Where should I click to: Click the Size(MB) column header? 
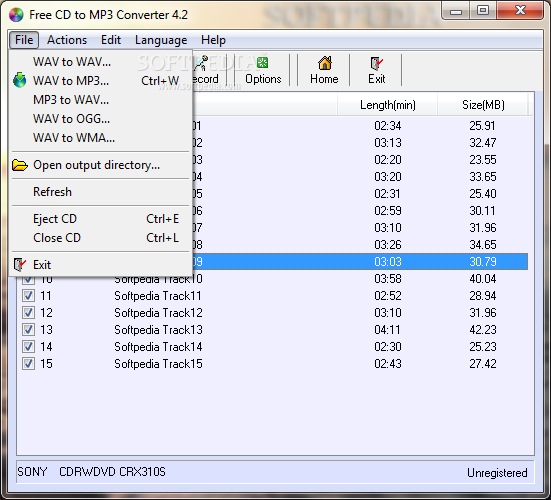483,105
